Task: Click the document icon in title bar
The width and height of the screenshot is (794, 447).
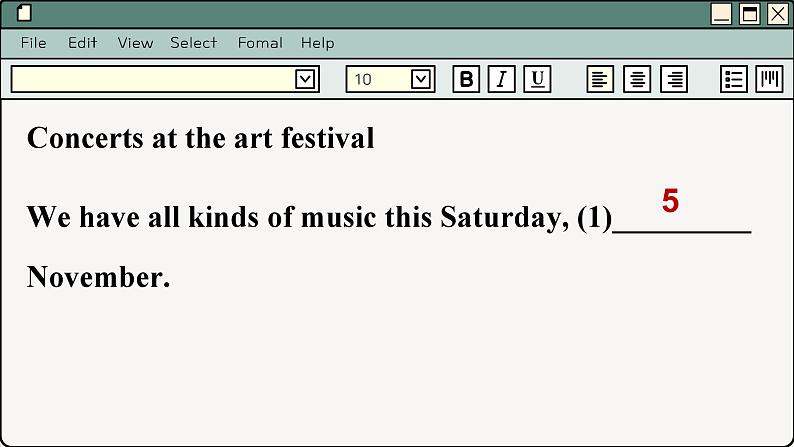Action: click(x=24, y=13)
